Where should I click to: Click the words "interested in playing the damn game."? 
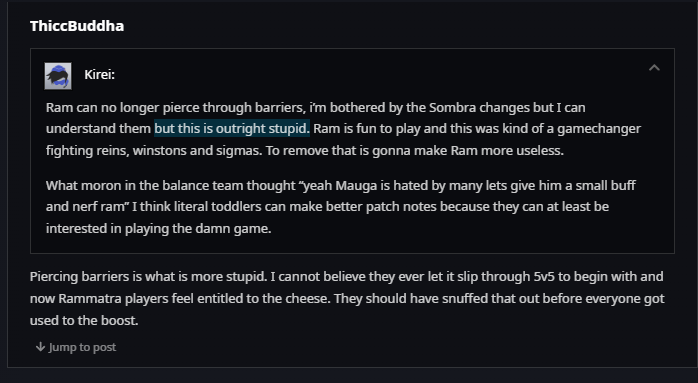(x=158, y=228)
